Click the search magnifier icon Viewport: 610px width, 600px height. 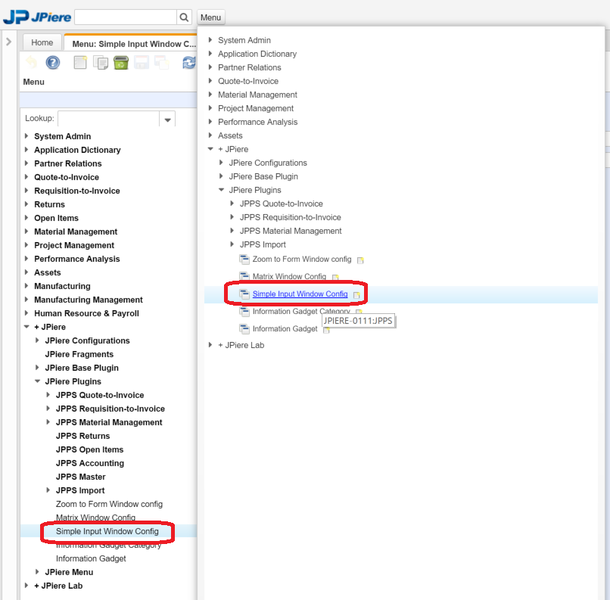pyautogui.click(x=184, y=18)
